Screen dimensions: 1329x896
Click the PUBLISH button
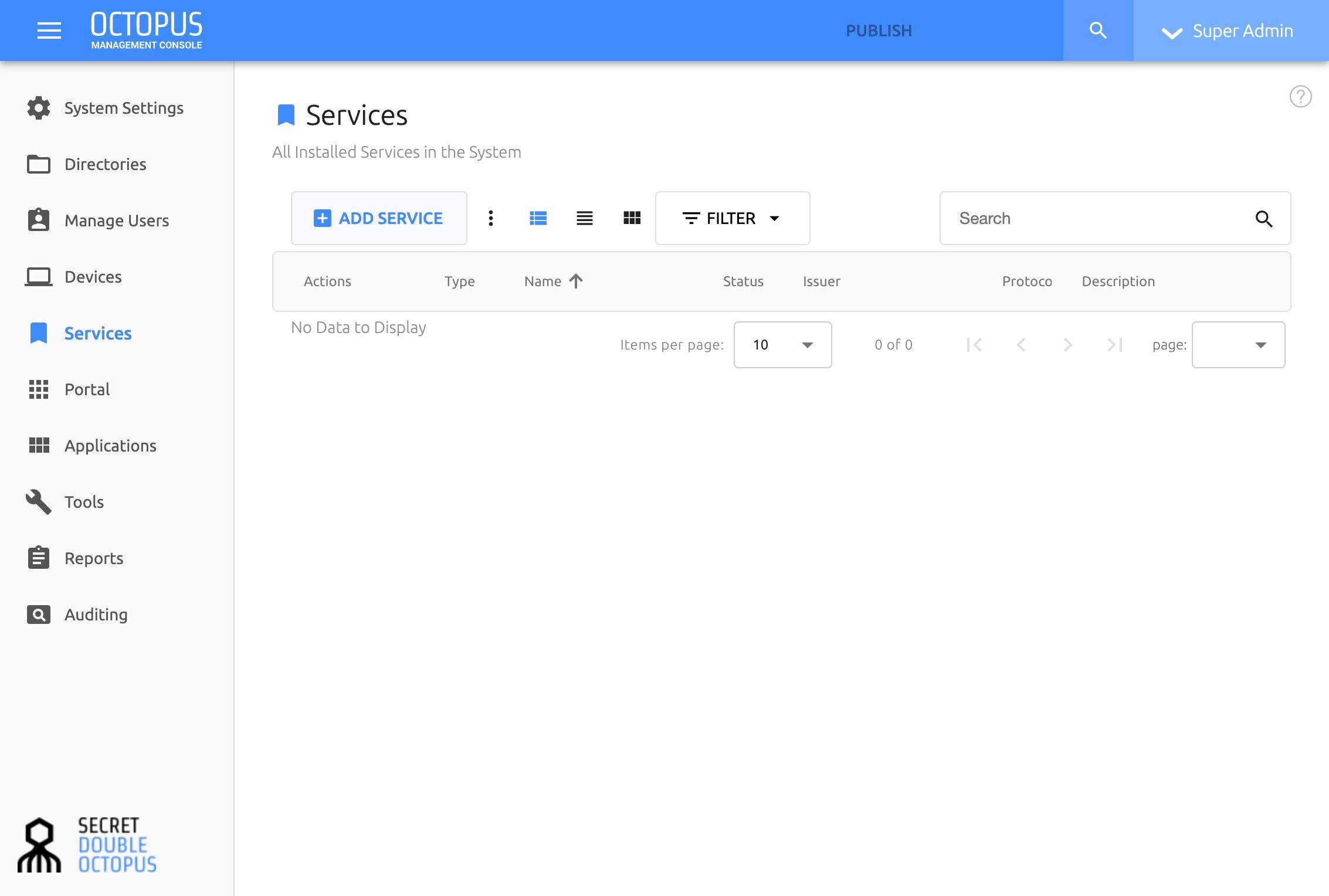point(879,30)
